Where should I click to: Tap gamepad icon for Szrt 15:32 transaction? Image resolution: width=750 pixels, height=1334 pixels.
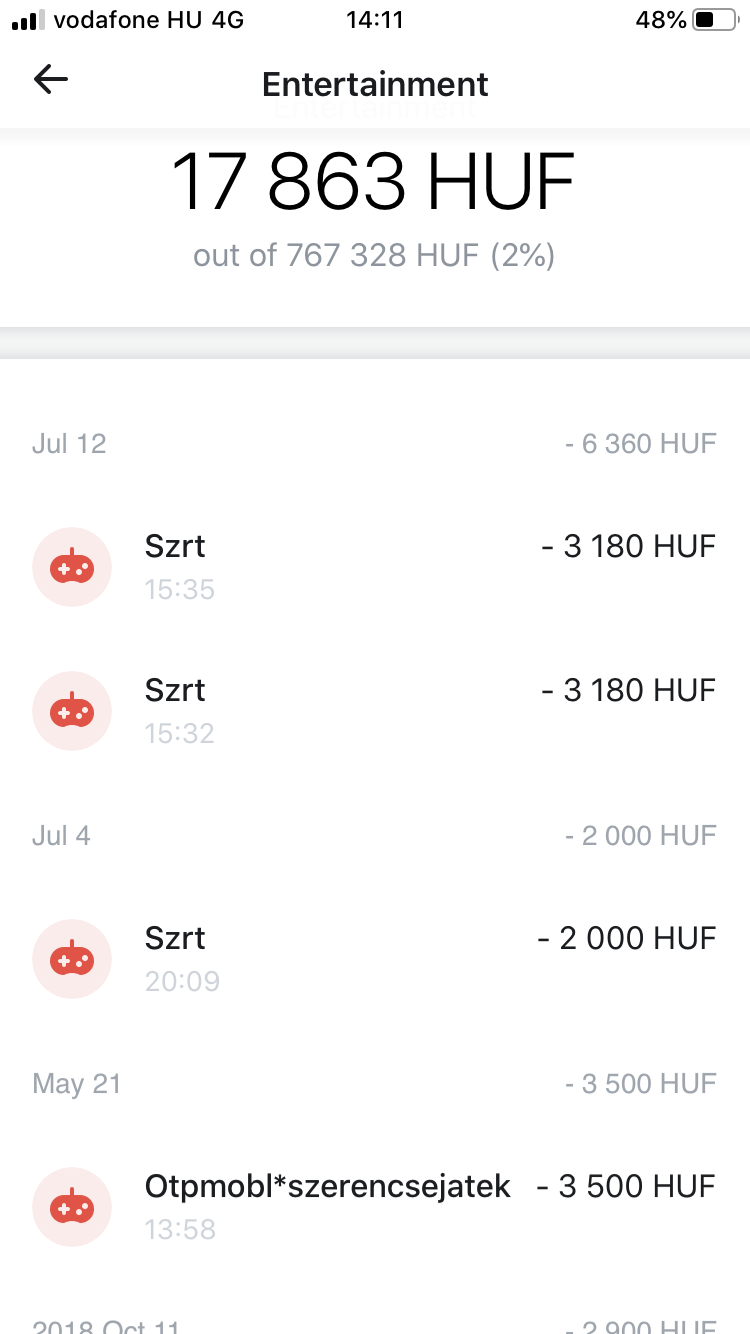tap(72, 710)
